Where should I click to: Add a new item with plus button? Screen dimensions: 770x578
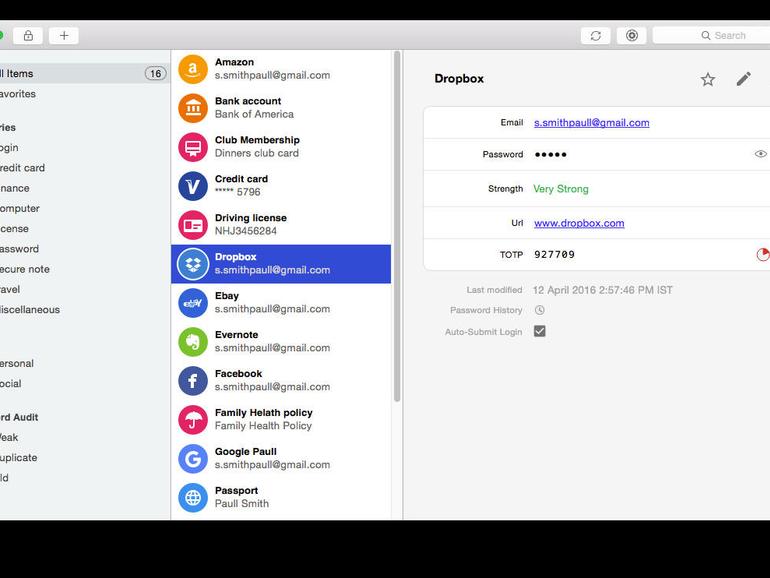[64, 35]
